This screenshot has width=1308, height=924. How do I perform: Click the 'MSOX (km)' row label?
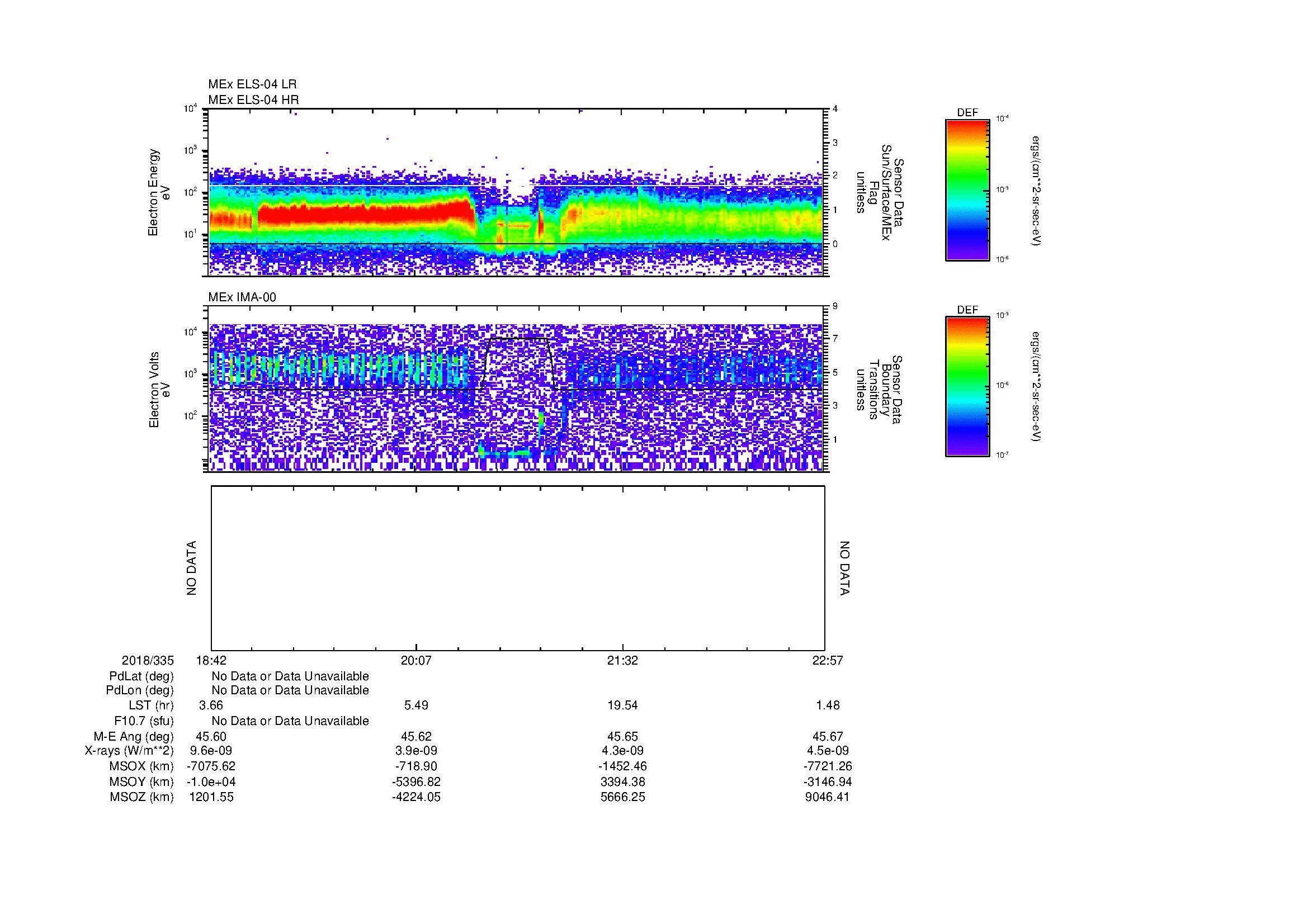(x=140, y=766)
